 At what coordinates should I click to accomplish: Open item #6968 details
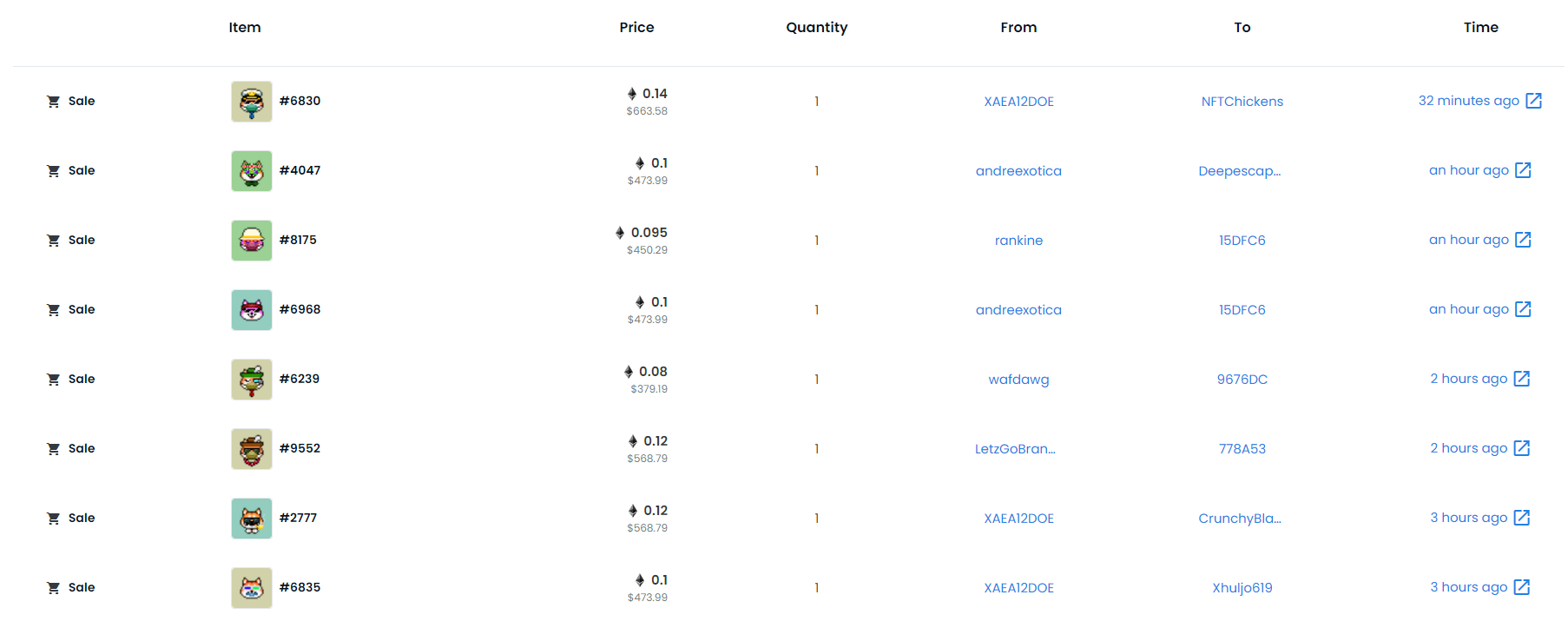(300, 309)
